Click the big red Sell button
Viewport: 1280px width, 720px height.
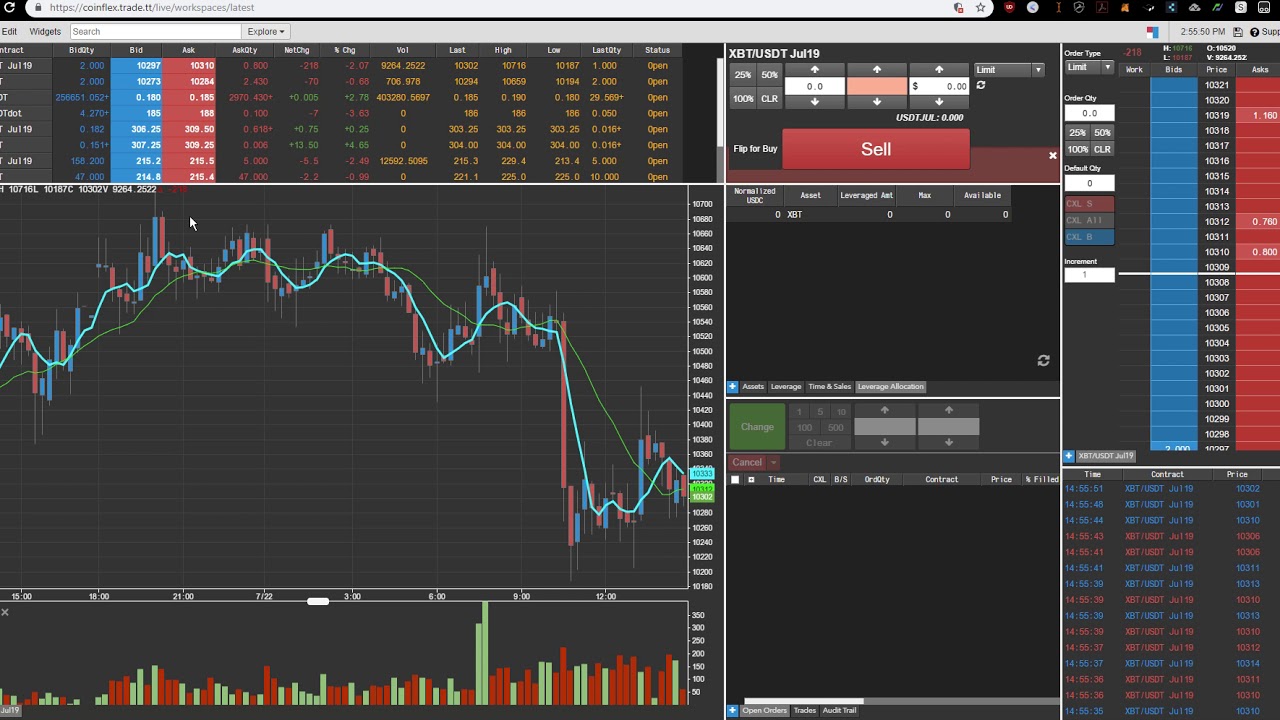[x=876, y=149]
